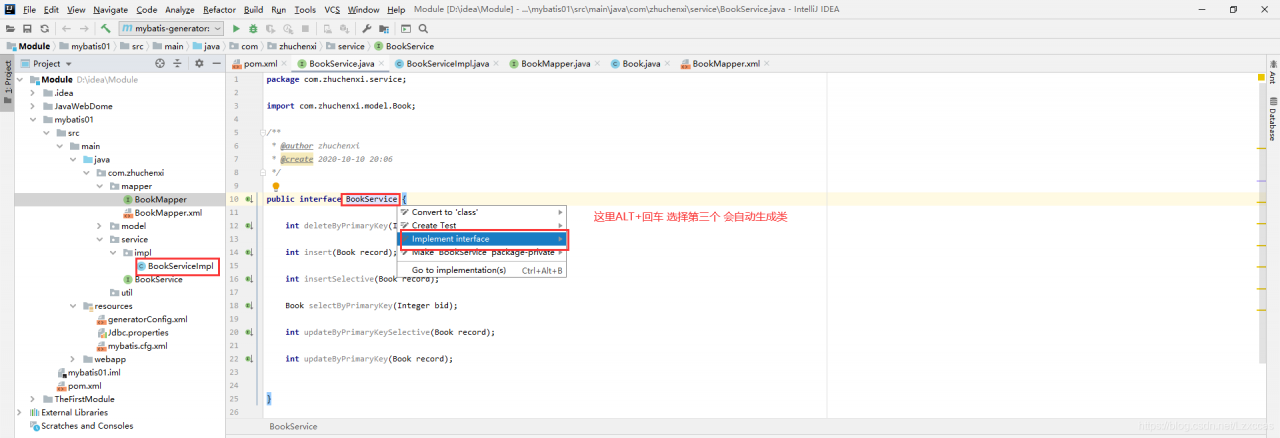This screenshot has width=1280, height=438.
Task: Open the Database tool window sidebar
Action: tap(1272, 121)
